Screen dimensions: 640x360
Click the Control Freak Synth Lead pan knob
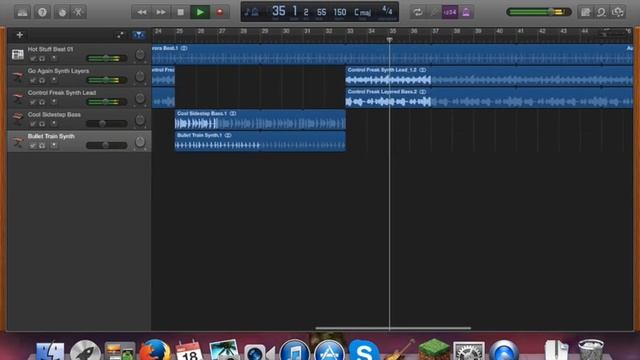click(x=140, y=98)
